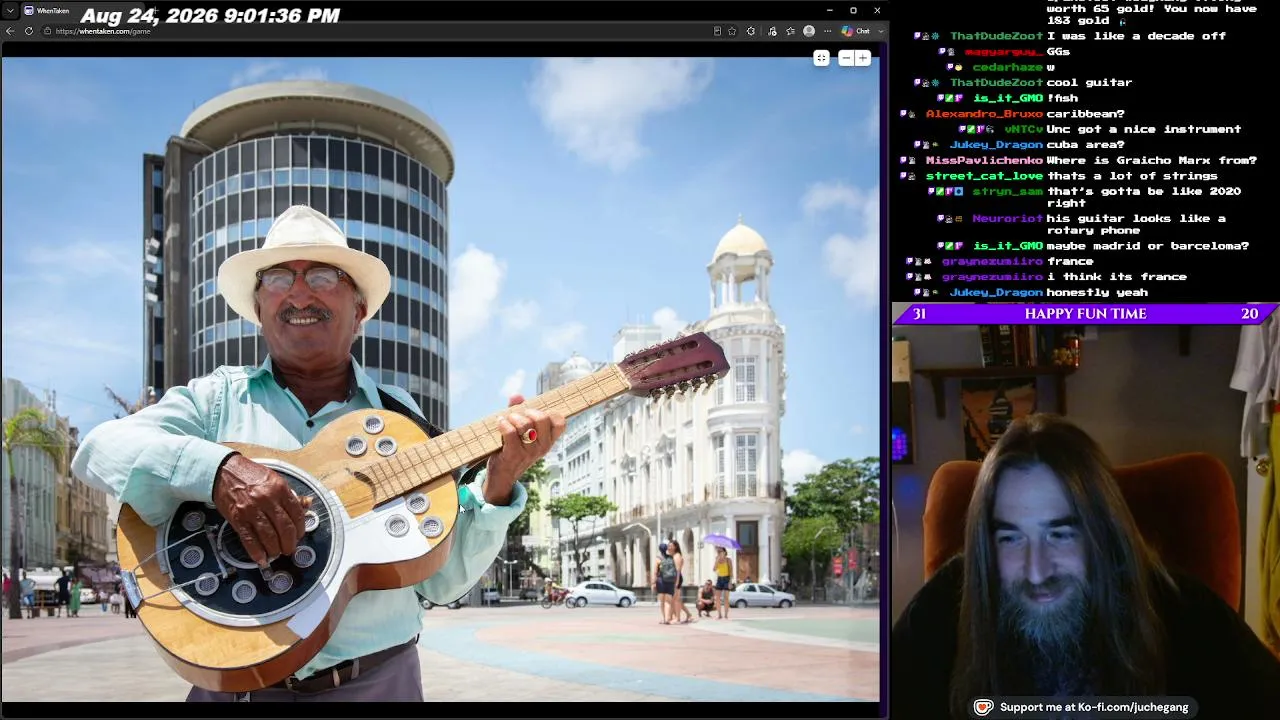Go back in the browser
Screen dimensions: 1280x720
pyautogui.click(x=10, y=31)
